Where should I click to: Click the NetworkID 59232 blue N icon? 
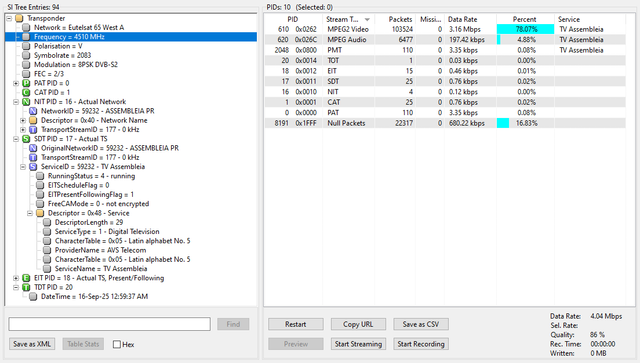(33, 111)
